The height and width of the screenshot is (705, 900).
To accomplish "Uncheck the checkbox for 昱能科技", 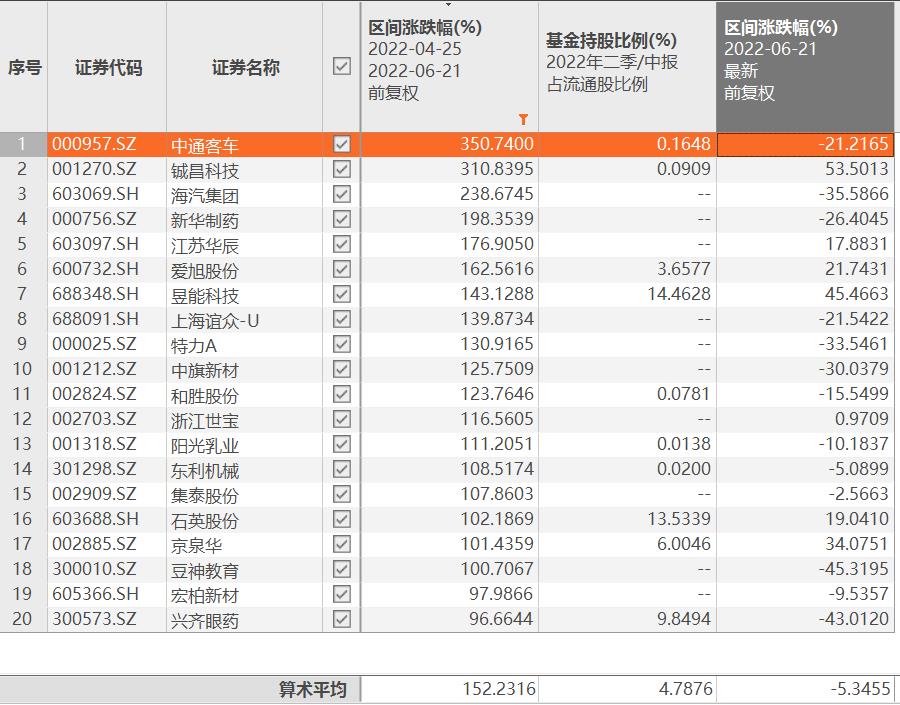I will point(342,294).
